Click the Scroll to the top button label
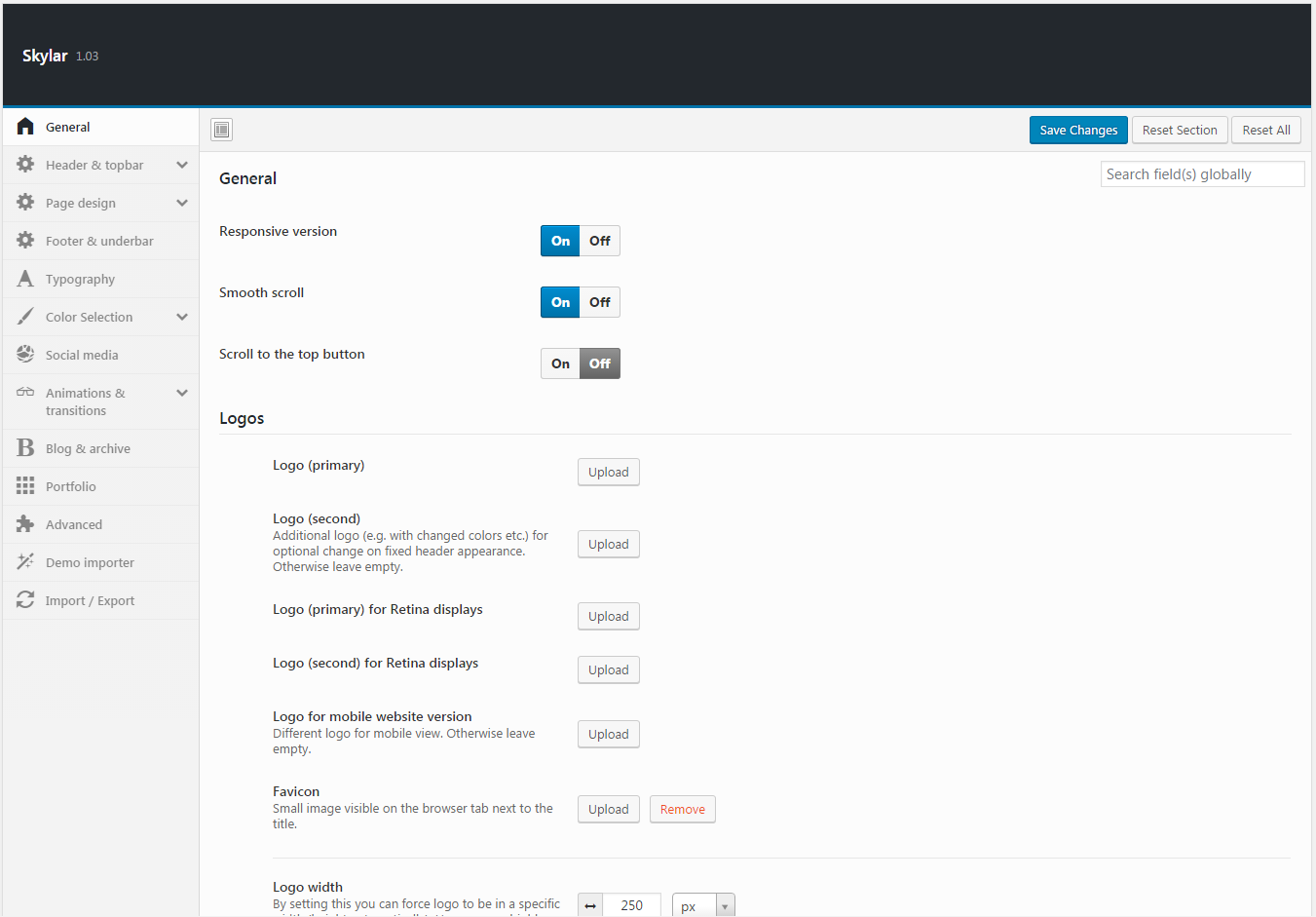Viewport: 1316px width, 917px height. [x=292, y=354]
